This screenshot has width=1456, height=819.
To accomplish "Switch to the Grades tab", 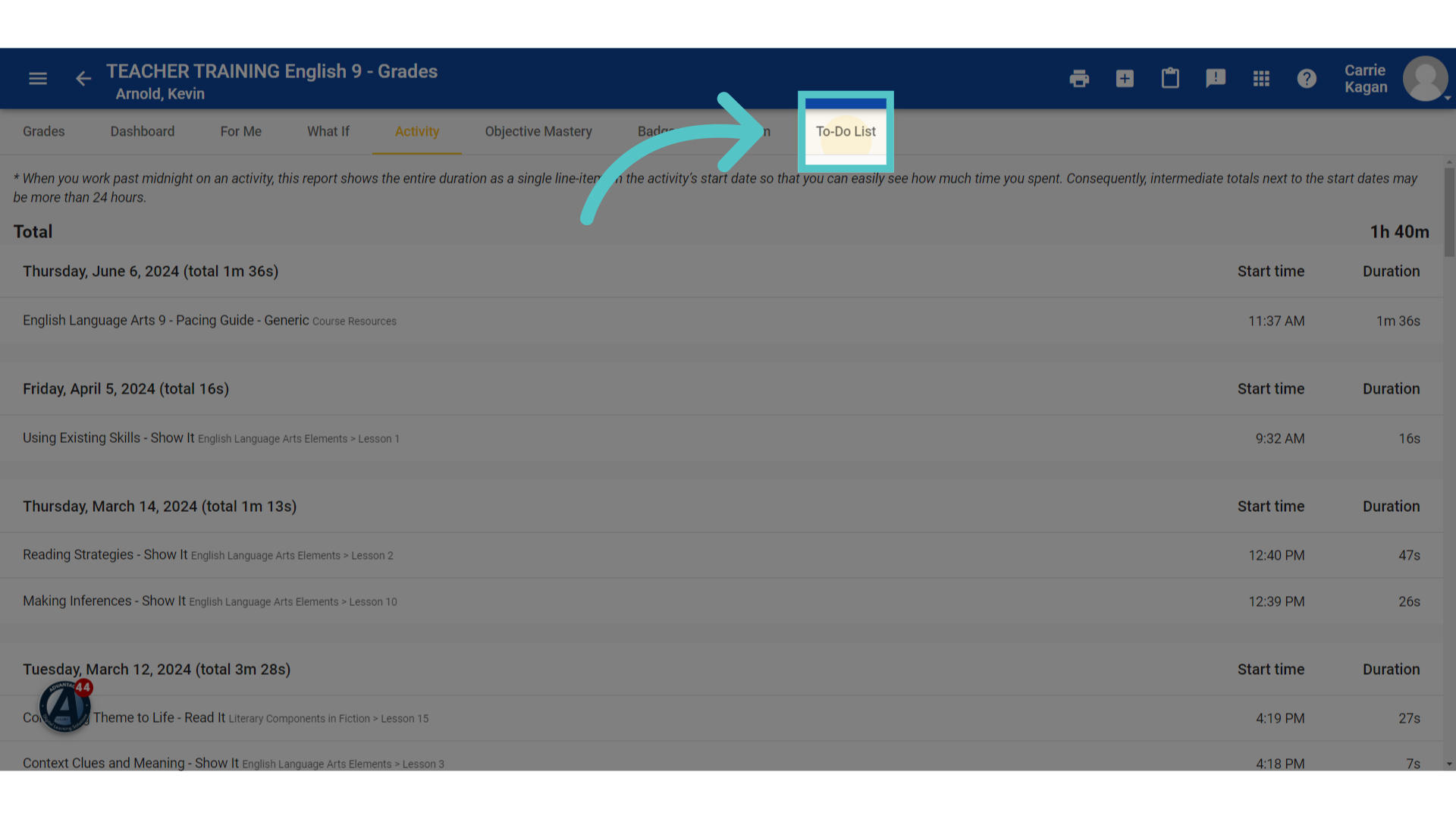I will point(44,131).
